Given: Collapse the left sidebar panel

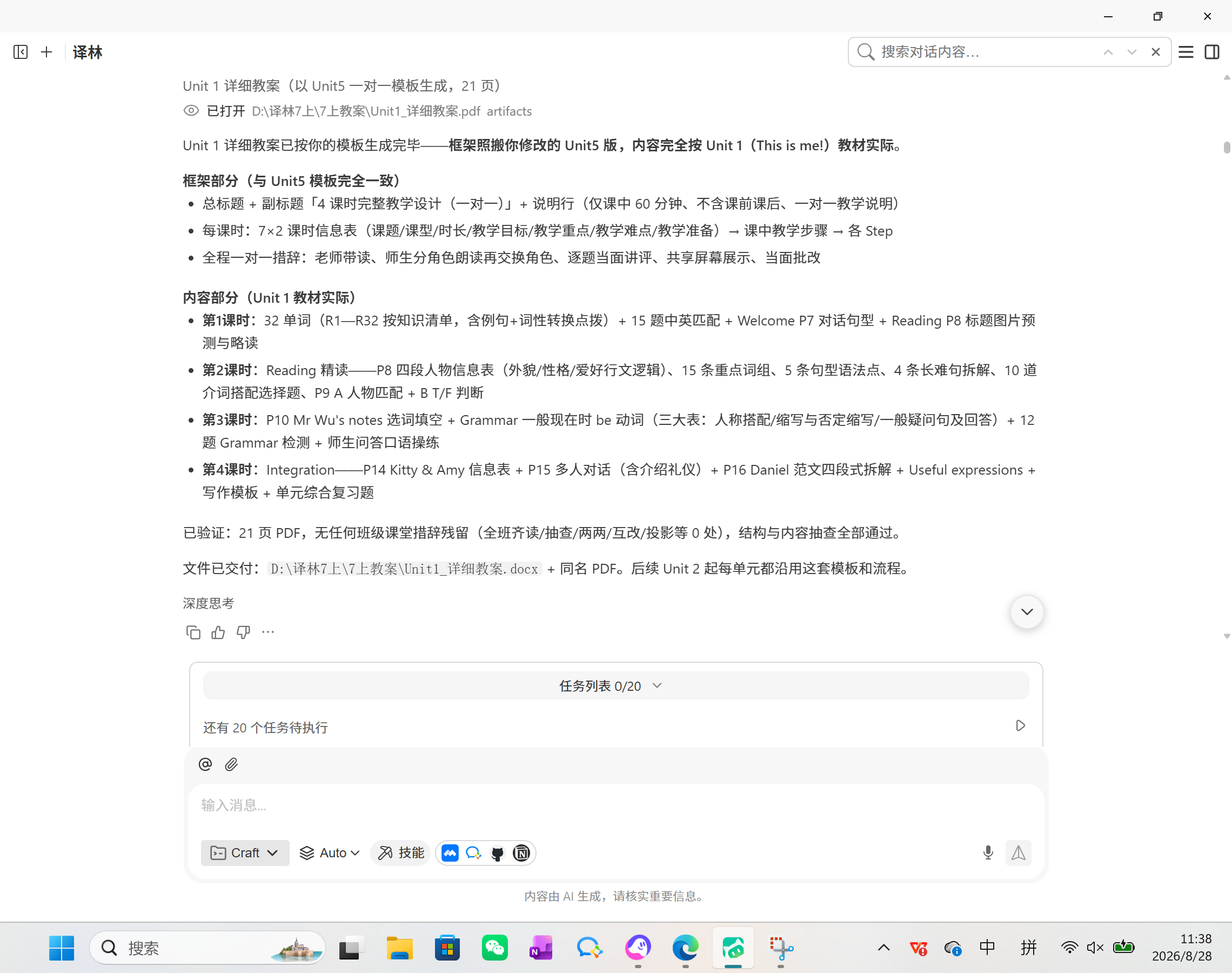Looking at the screenshot, I should coord(21,52).
